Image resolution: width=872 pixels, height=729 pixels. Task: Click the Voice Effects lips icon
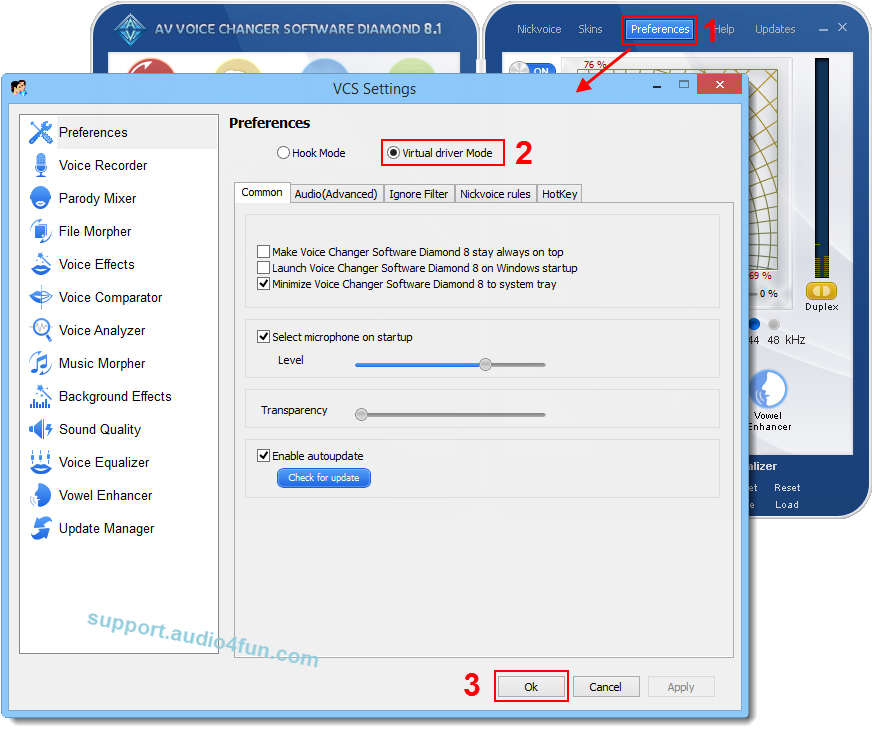pos(41,264)
